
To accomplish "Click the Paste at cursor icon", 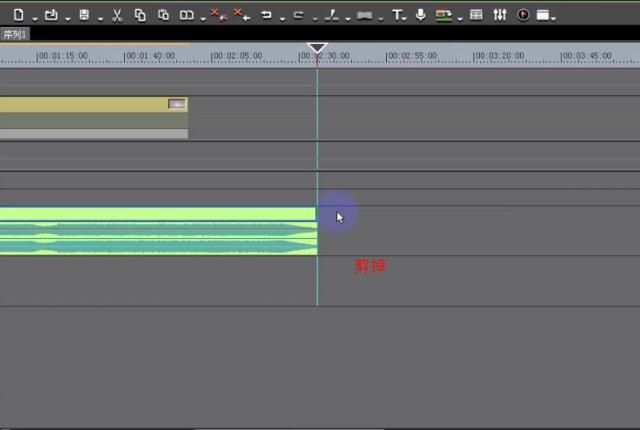I will [163, 15].
